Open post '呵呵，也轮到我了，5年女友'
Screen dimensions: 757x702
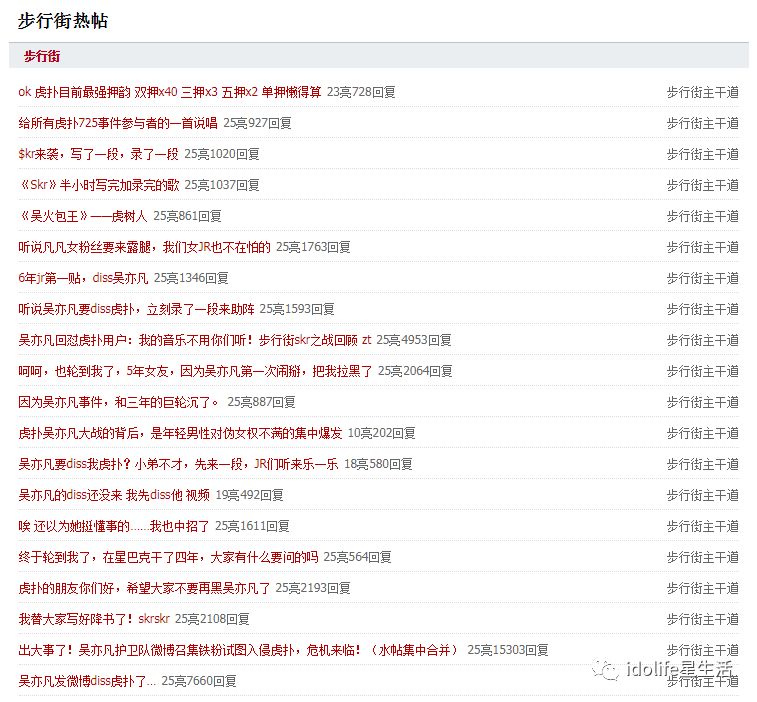click(196, 371)
